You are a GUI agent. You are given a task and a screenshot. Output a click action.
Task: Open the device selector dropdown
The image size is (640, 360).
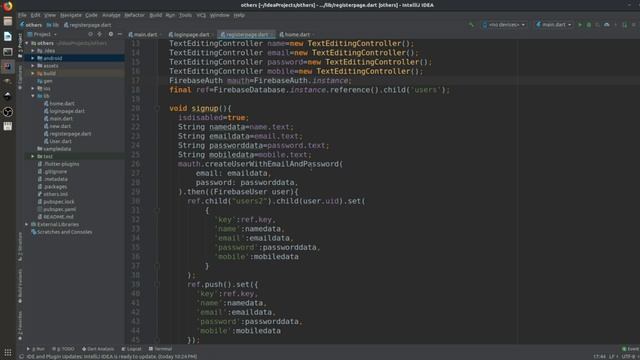point(504,25)
